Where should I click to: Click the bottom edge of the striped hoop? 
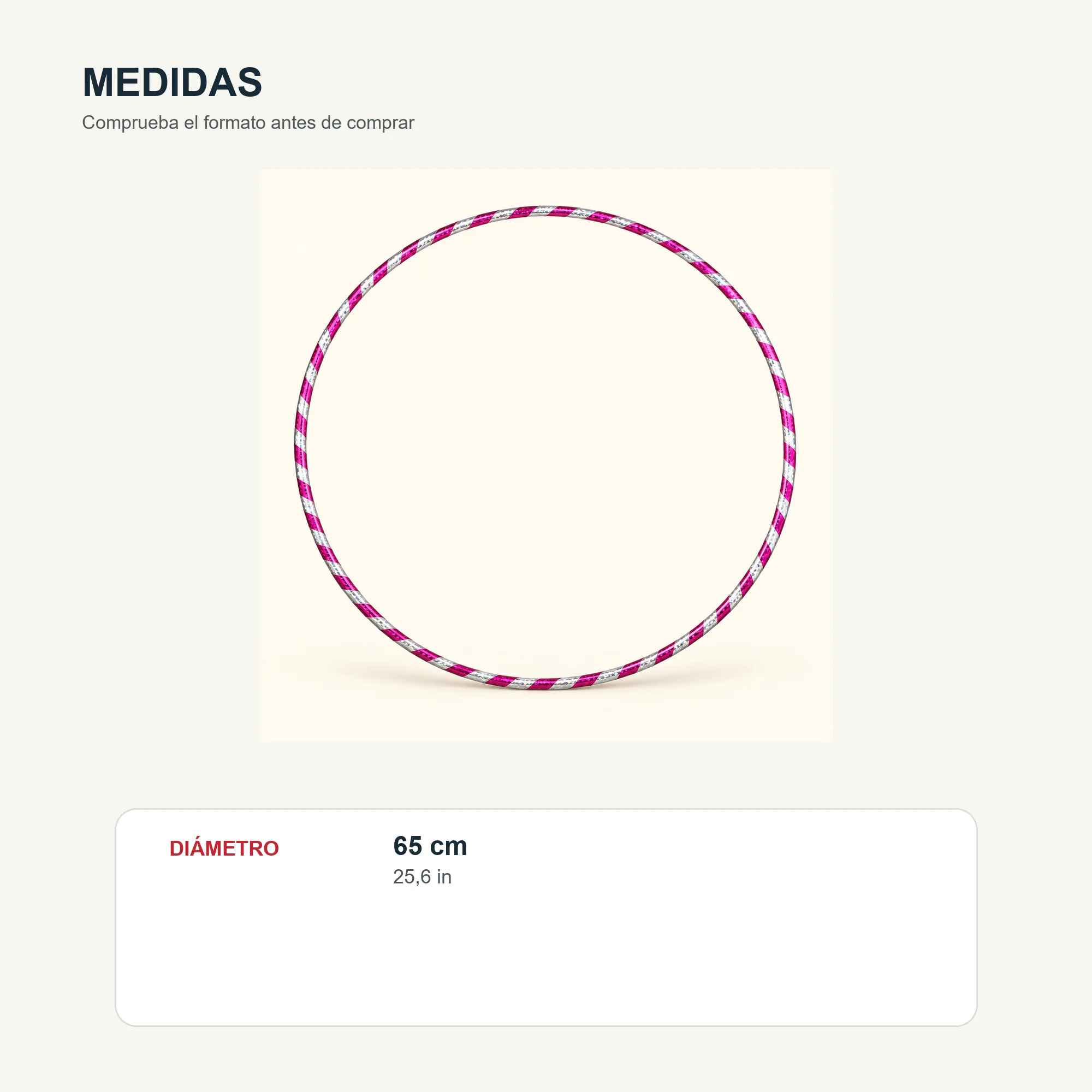[x=545, y=684]
